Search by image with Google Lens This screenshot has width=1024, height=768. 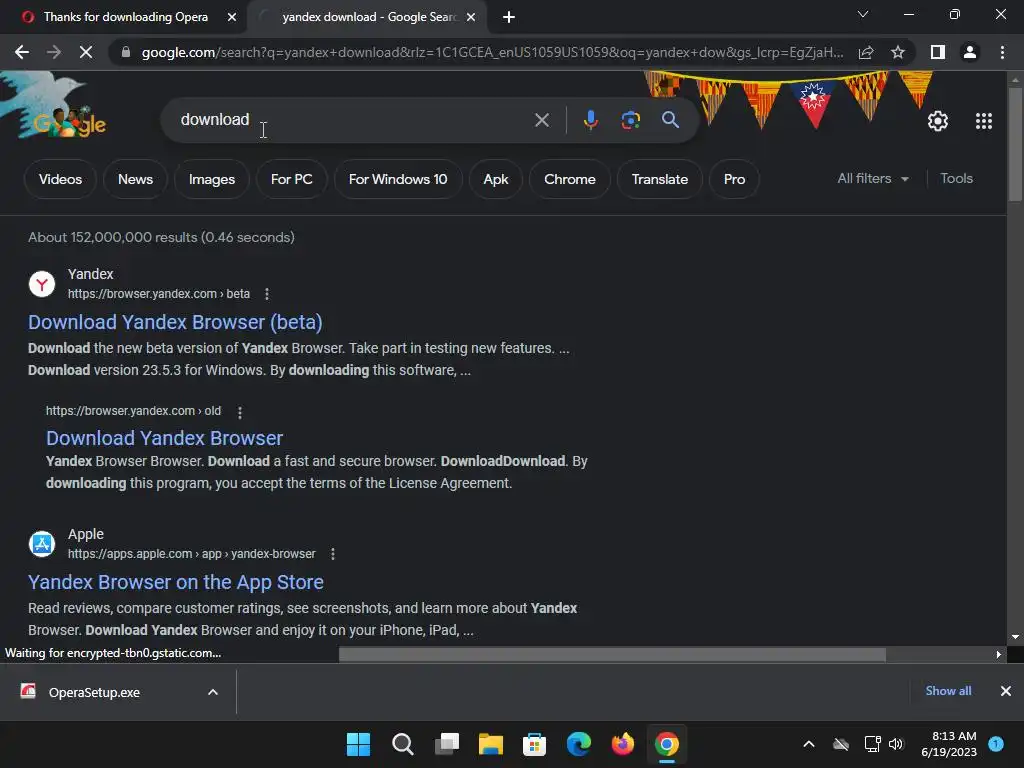click(630, 120)
